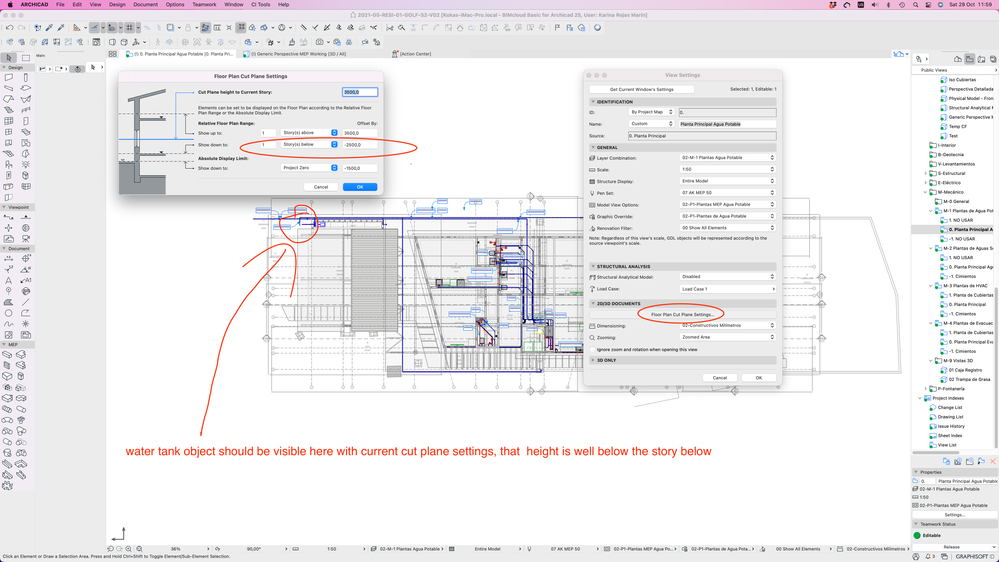The height and width of the screenshot is (562, 999).
Task: Collapse the Structural Analysis section
Action: point(593,267)
